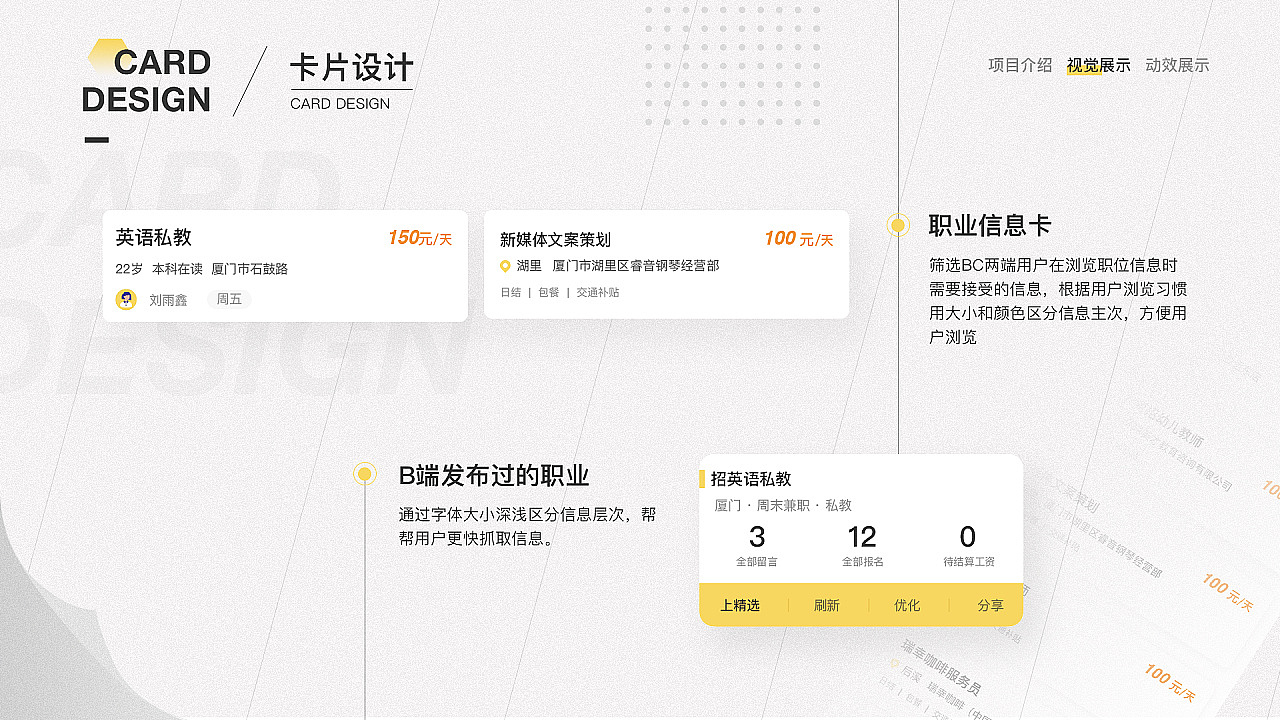Click the 上精选 button

740,605
